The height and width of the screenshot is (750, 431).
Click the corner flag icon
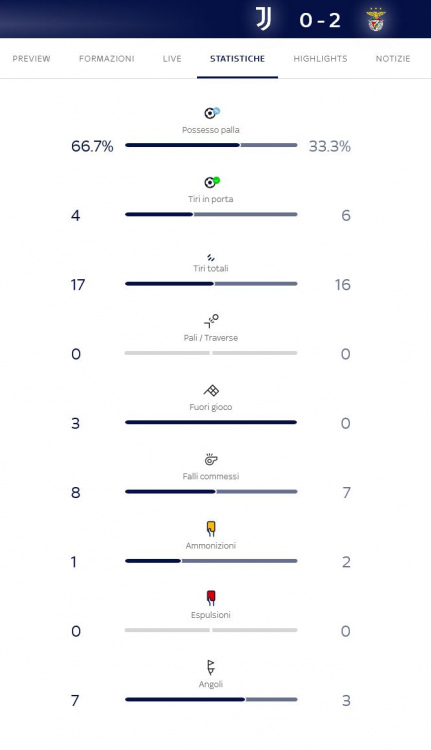[210, 667]
